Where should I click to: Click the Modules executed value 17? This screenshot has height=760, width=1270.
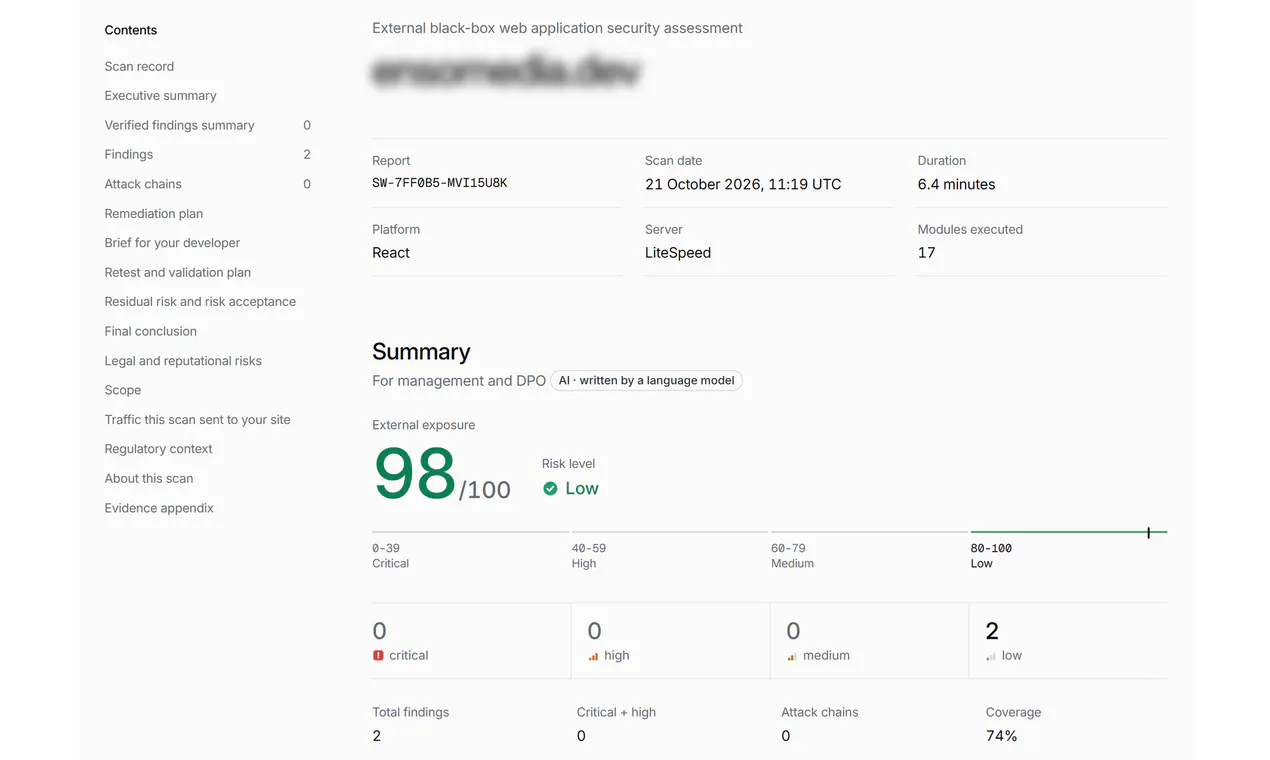926,253
